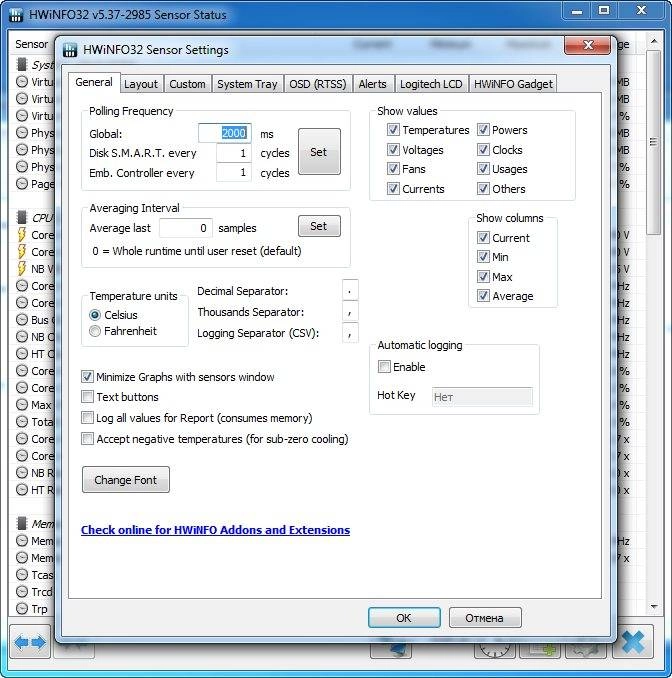
Task: Click HWiNFO32 Sensor Settings title icon
Action: [x=70, y=50]
